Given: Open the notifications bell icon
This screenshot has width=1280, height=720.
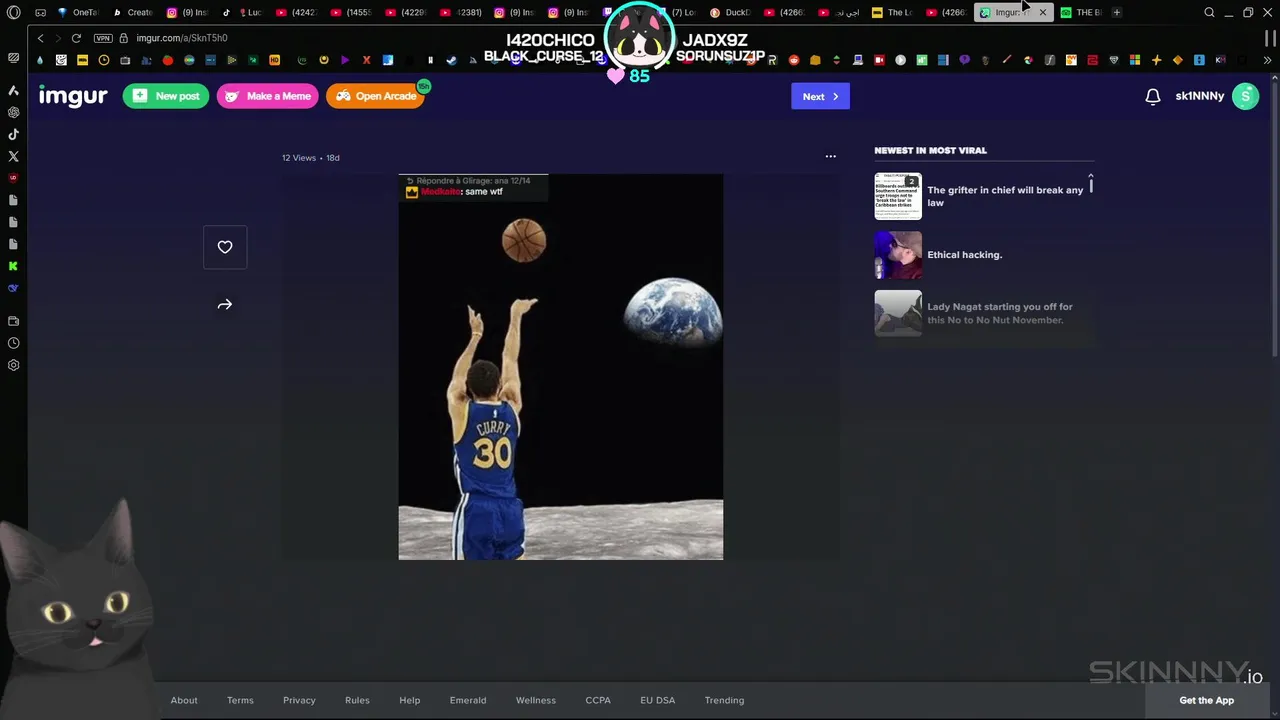Looking at the screenshot, I should coord(1153,97).
